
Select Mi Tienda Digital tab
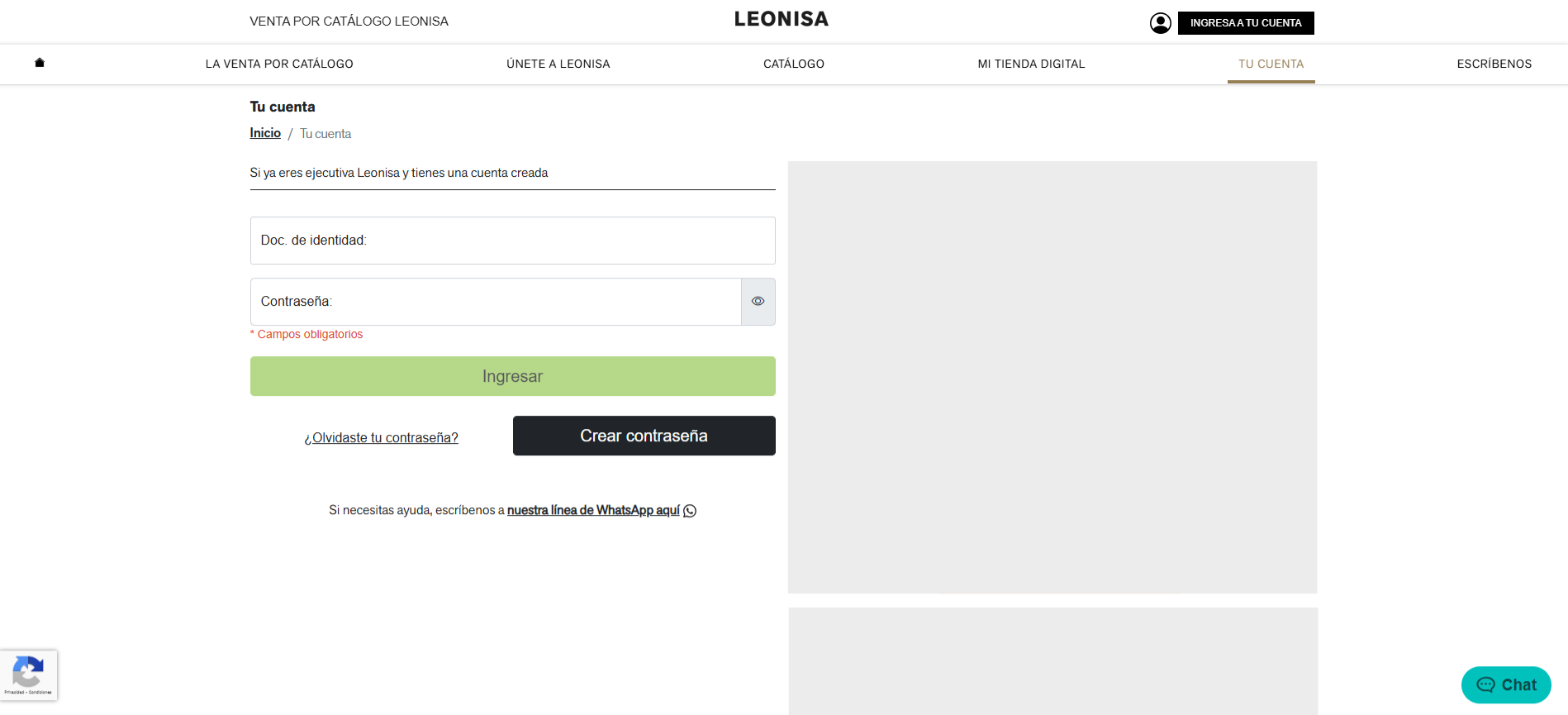pyautogui.click(x=1031, y=64)
